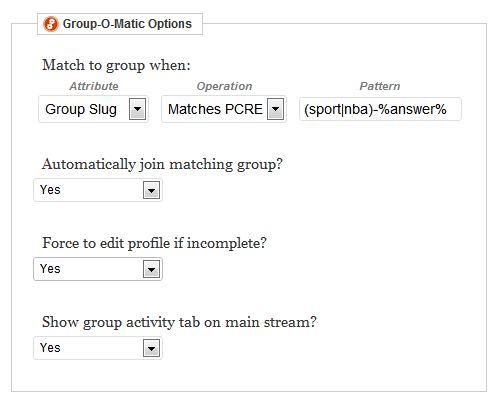
Task: Click the Force to edit profile label
Action: coord(154,243)
